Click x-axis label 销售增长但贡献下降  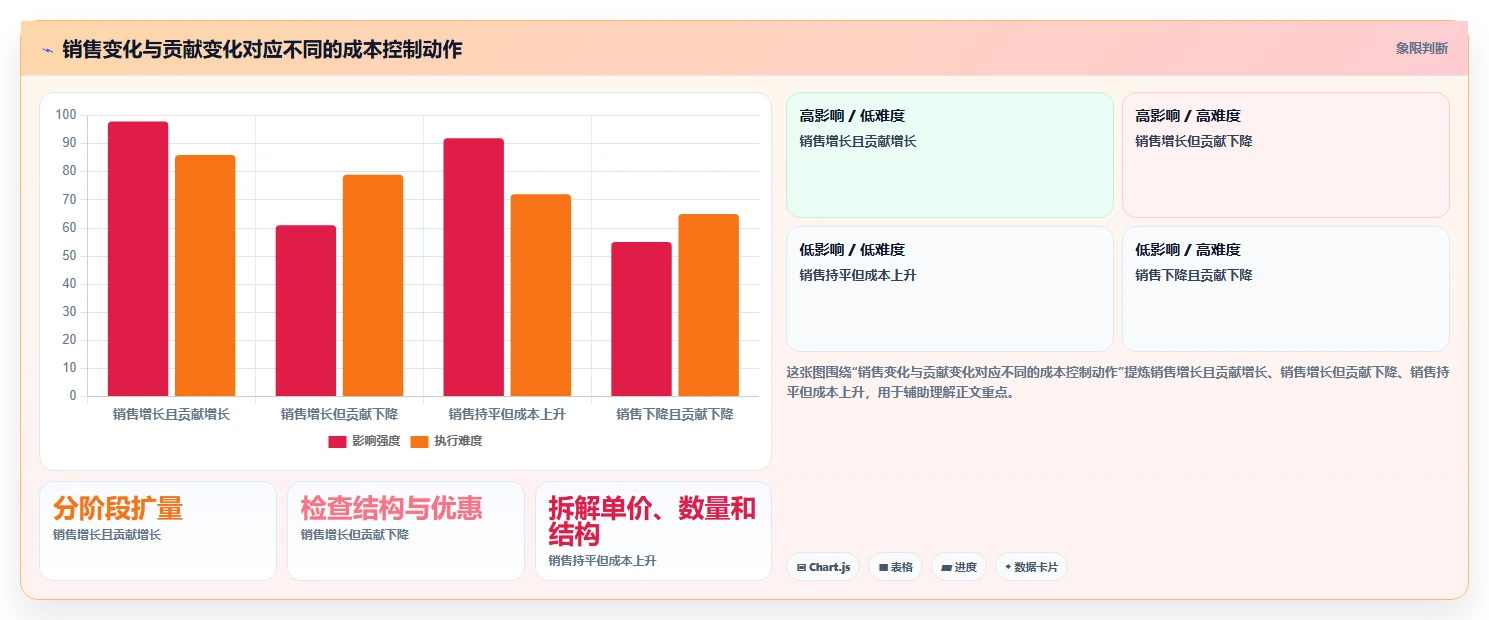click(339, 414)
